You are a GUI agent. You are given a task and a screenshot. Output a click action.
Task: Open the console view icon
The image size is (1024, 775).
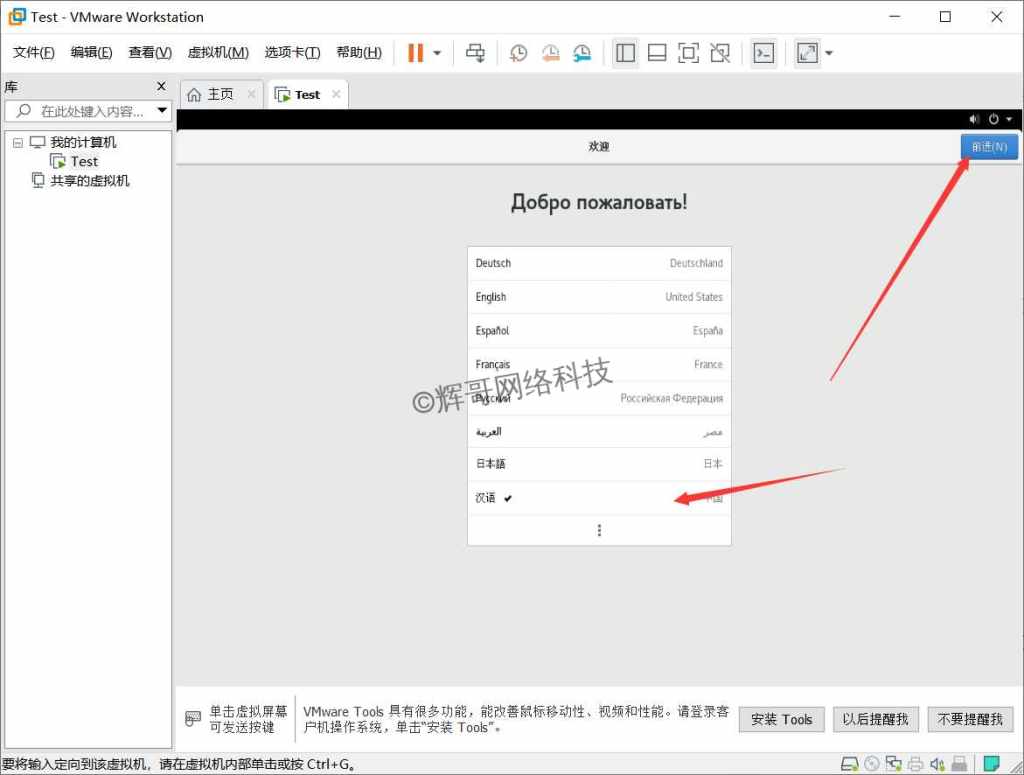click(x=763, y=53)
